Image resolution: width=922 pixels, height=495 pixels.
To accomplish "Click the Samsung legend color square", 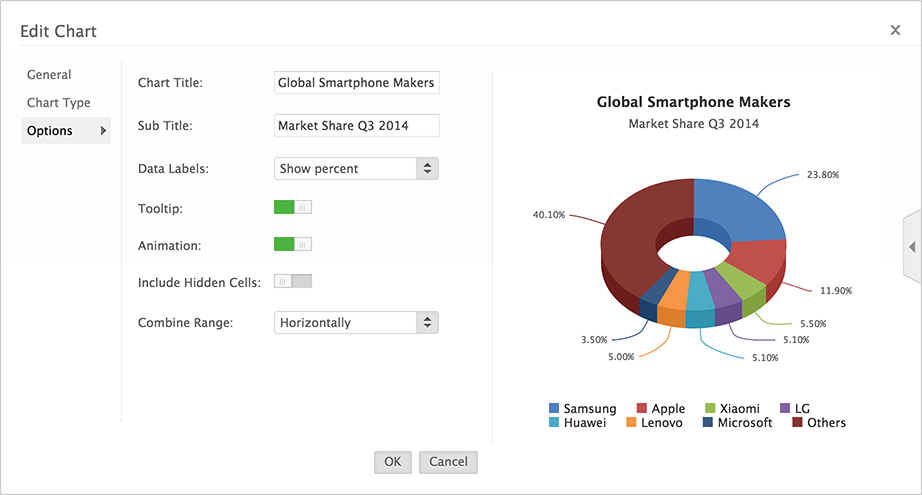I will 554,408.
